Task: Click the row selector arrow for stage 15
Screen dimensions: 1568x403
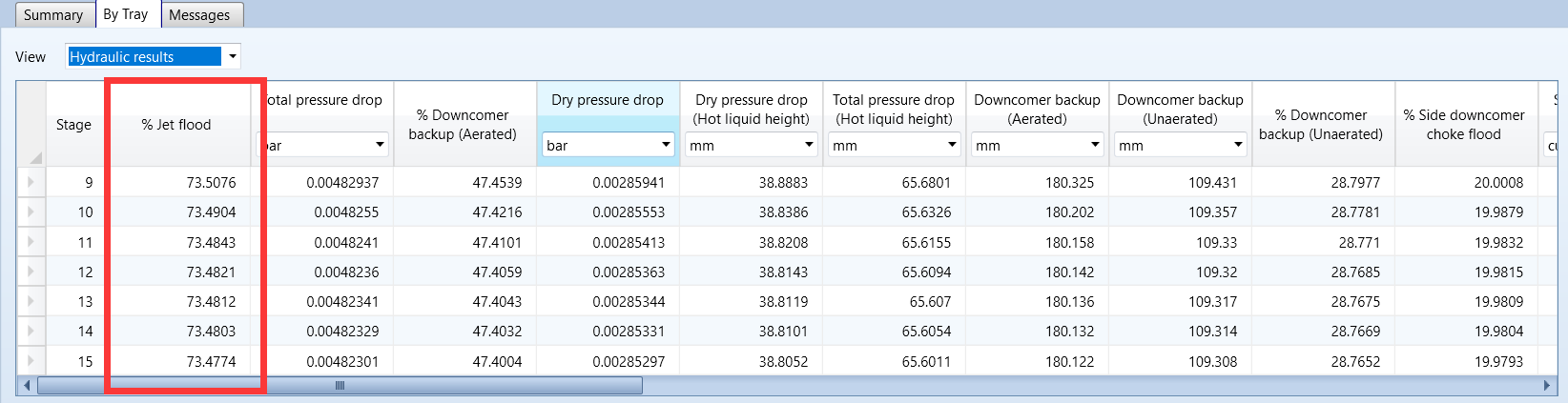Action: pos(31,361)
